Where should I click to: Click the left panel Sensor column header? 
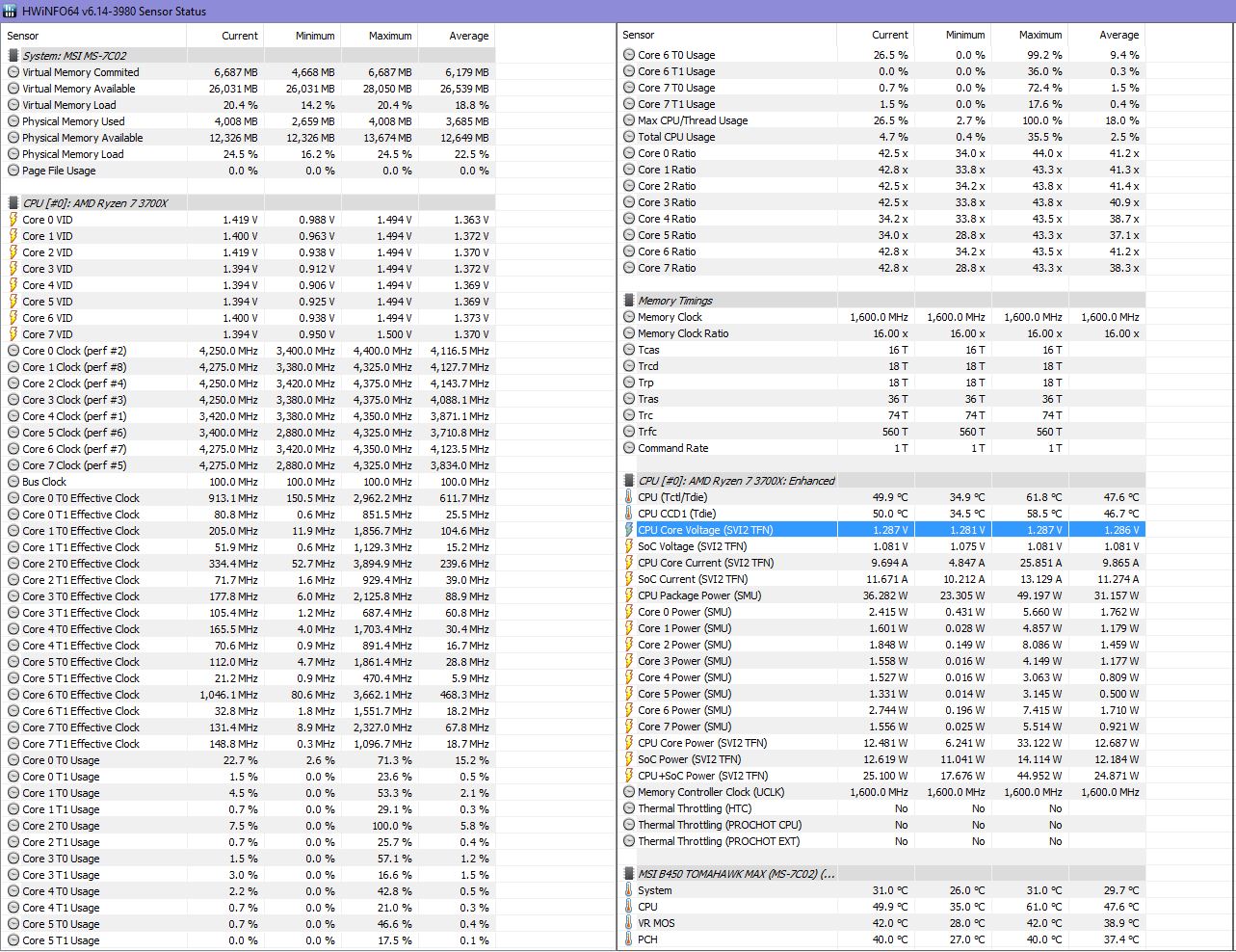click(94, 36)
